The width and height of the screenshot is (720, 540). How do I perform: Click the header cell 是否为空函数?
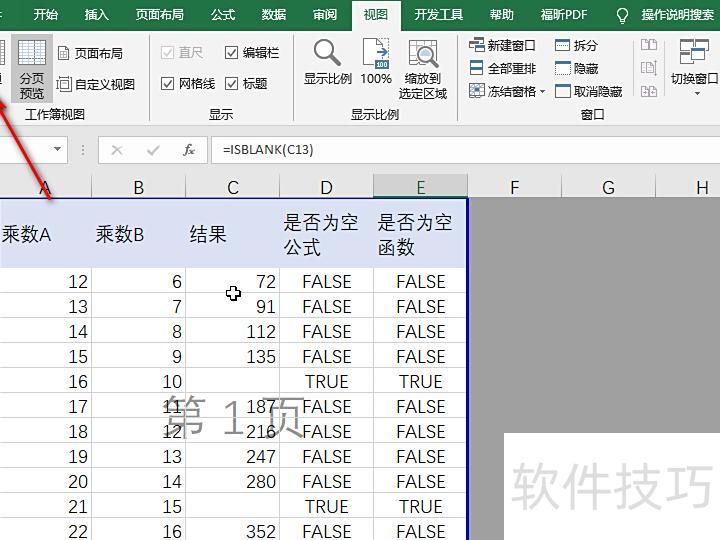click(420, 234)
